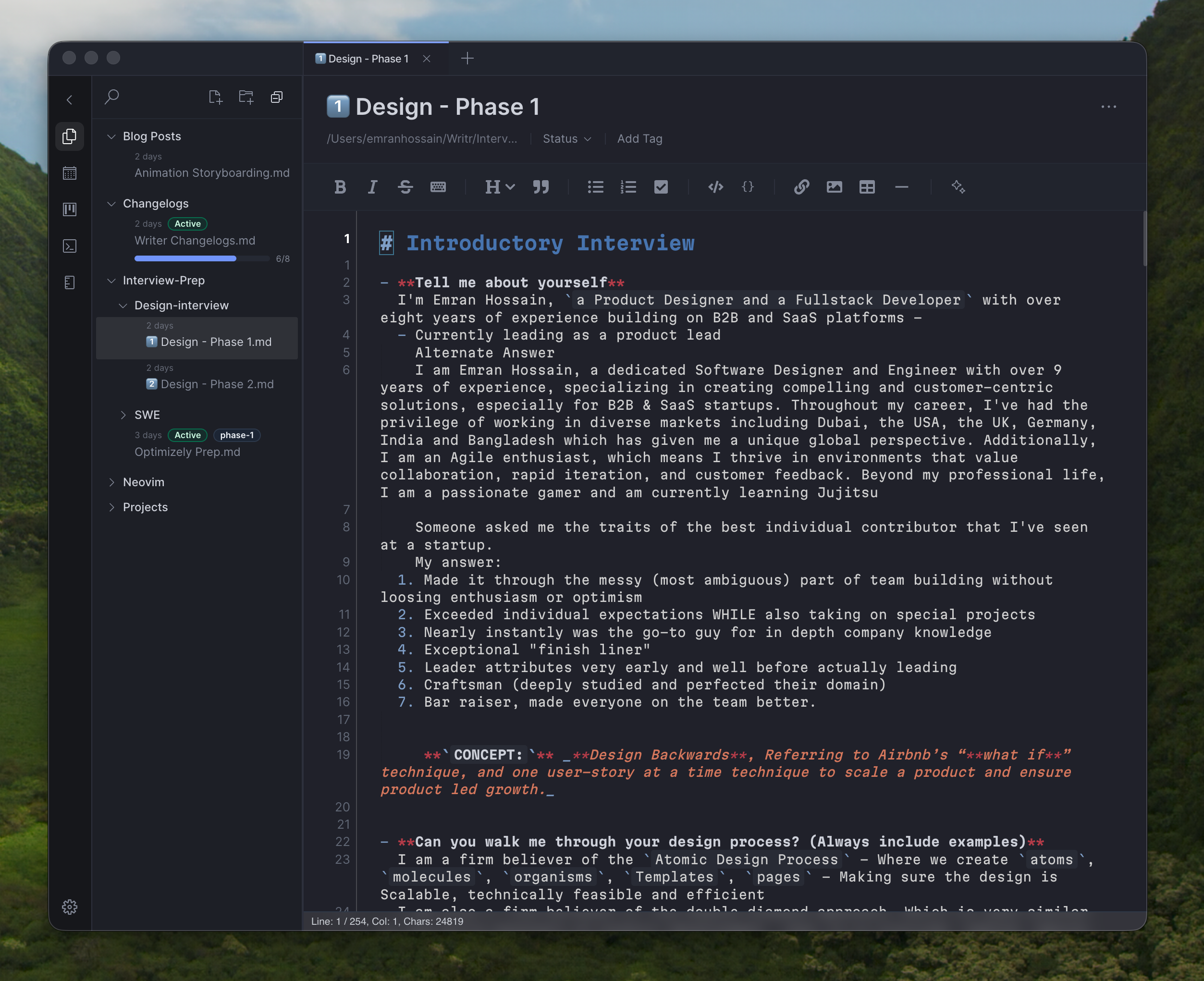The height and width of the screenshot is (981, 1204).
Task: Open Design - Phase 2.md file
Action: coord(210,384)
